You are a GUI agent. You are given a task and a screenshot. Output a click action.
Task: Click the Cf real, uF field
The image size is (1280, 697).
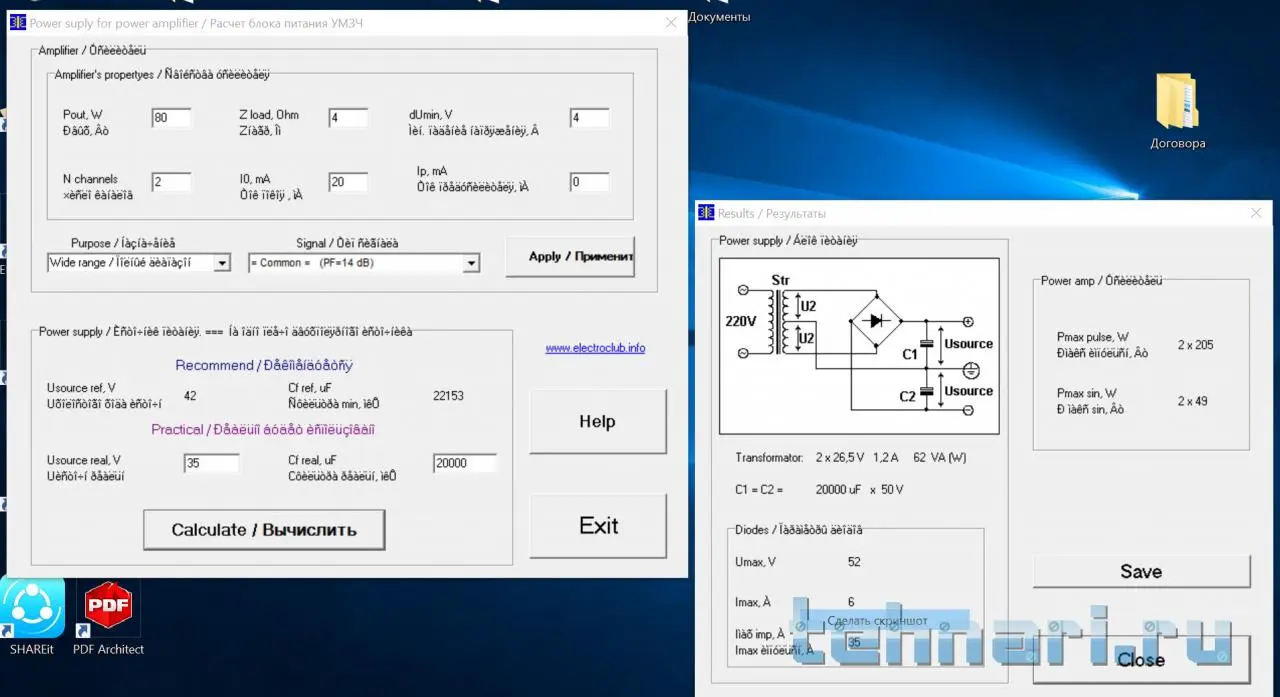pyautogui.click(x=464, y=463)
